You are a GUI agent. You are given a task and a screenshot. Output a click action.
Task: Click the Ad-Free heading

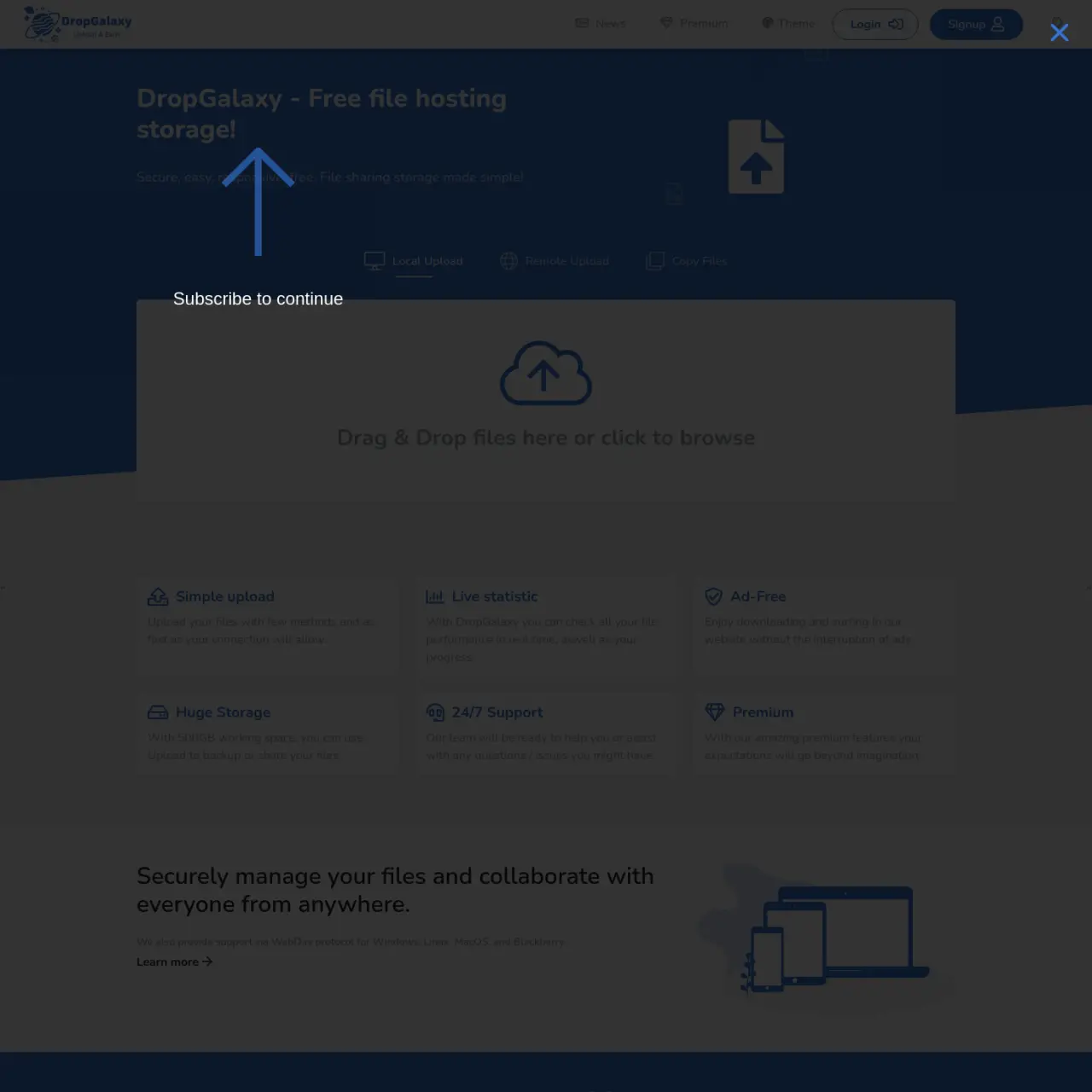[x=758, y=596]
